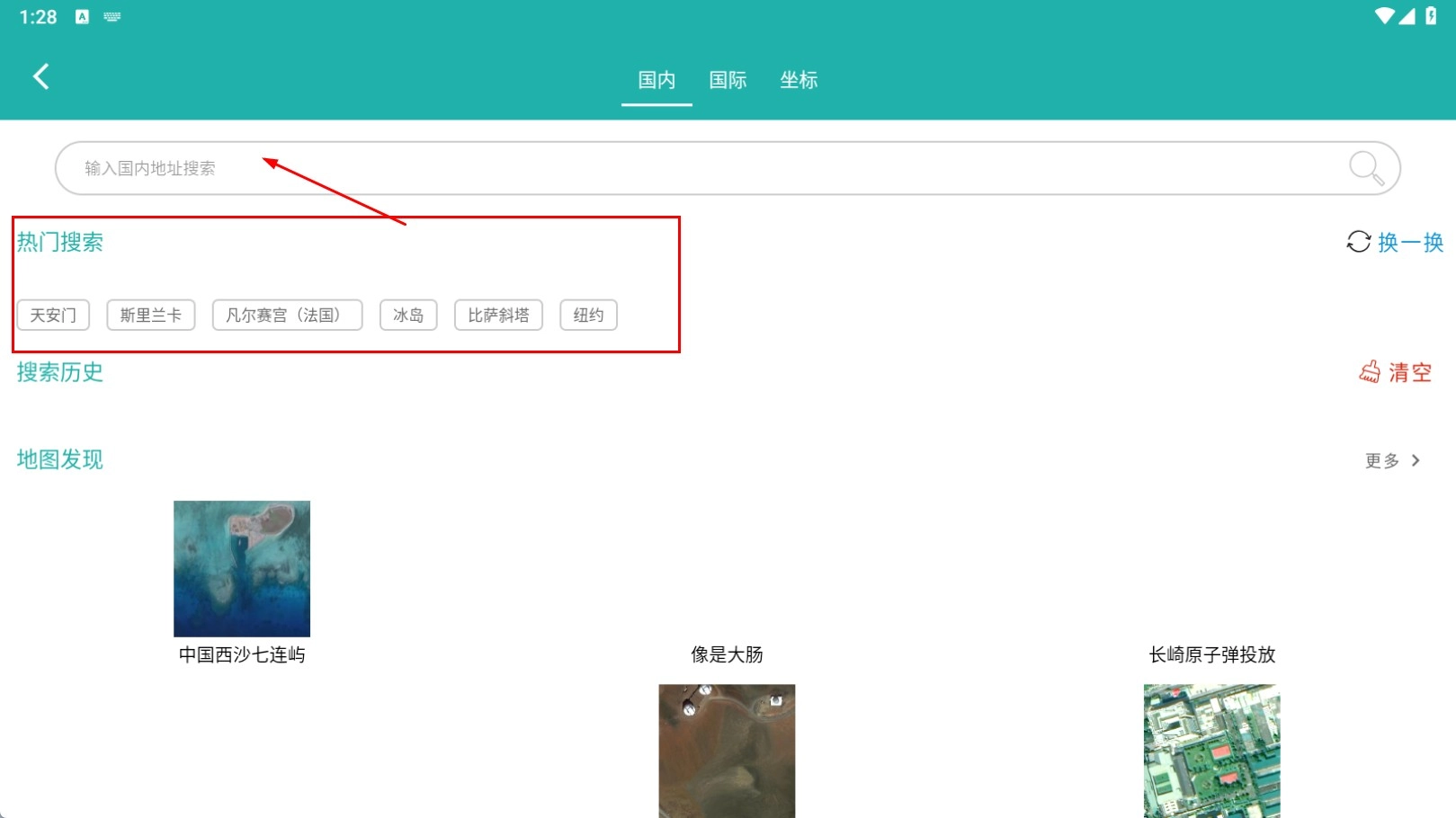This screenshot has height=818, width=1456.
Task: Pick the 比萨斜塔 search tag
Action: (x=498, y=316)
